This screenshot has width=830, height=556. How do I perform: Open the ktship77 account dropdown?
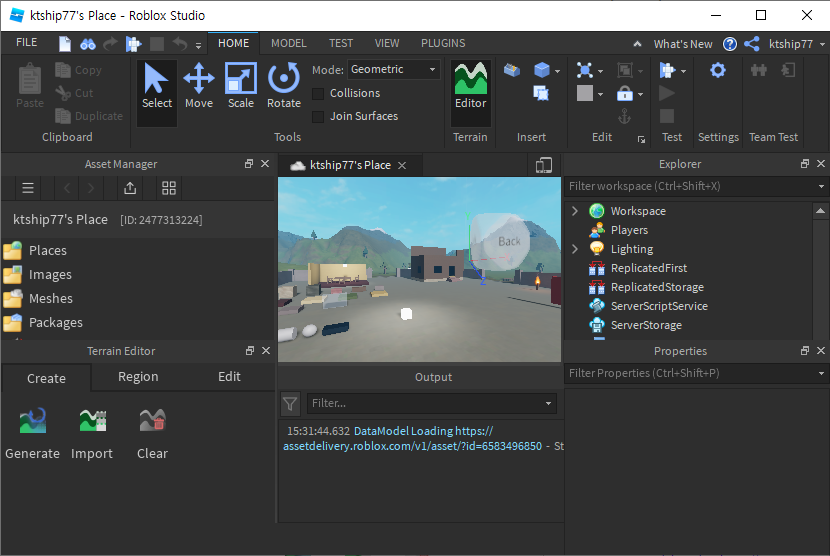(x=823, y=44)
